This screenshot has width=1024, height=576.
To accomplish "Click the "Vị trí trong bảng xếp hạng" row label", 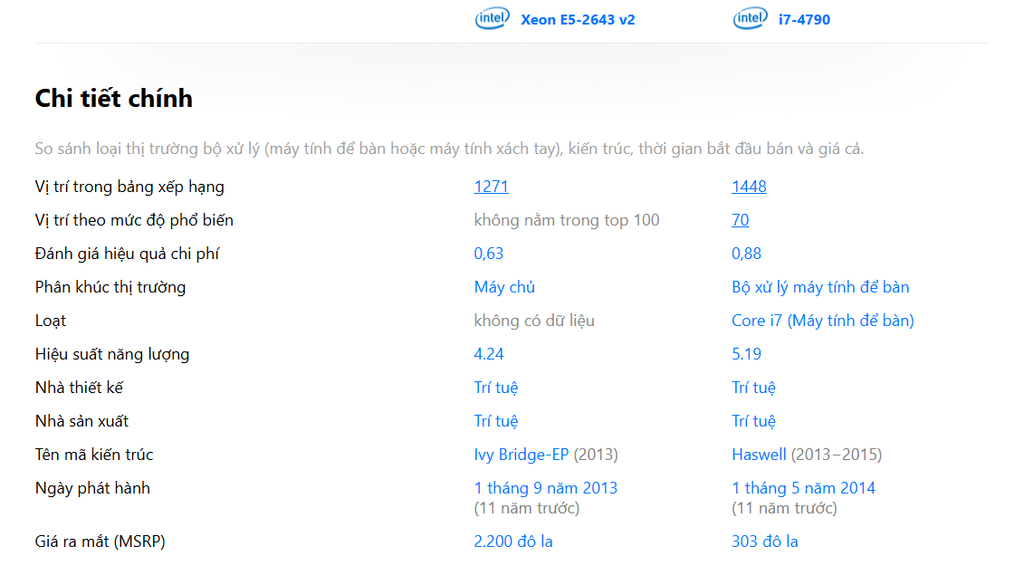I will (129, 187).
